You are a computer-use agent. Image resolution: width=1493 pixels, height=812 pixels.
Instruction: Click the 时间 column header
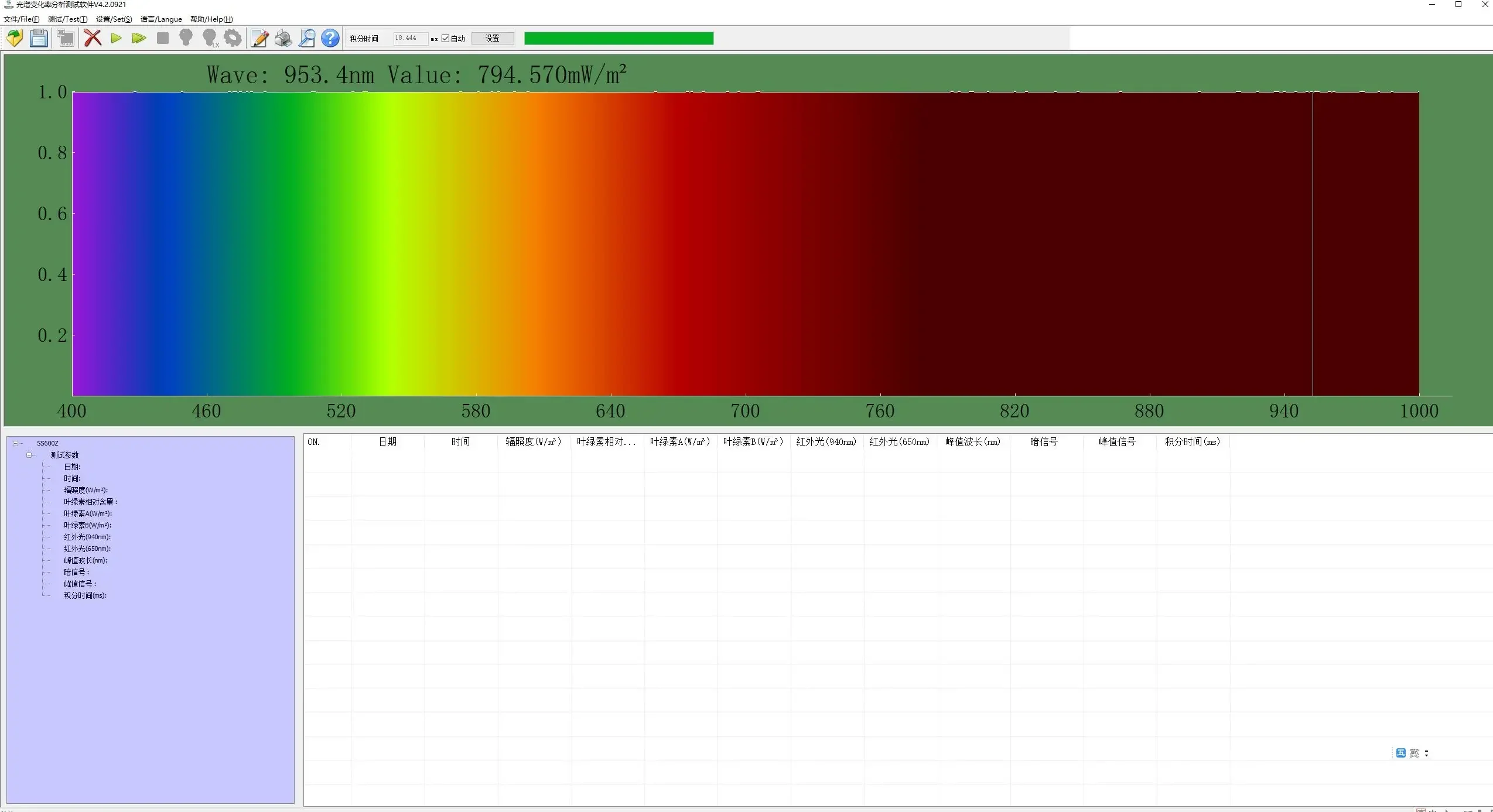[x=461, y=442]
